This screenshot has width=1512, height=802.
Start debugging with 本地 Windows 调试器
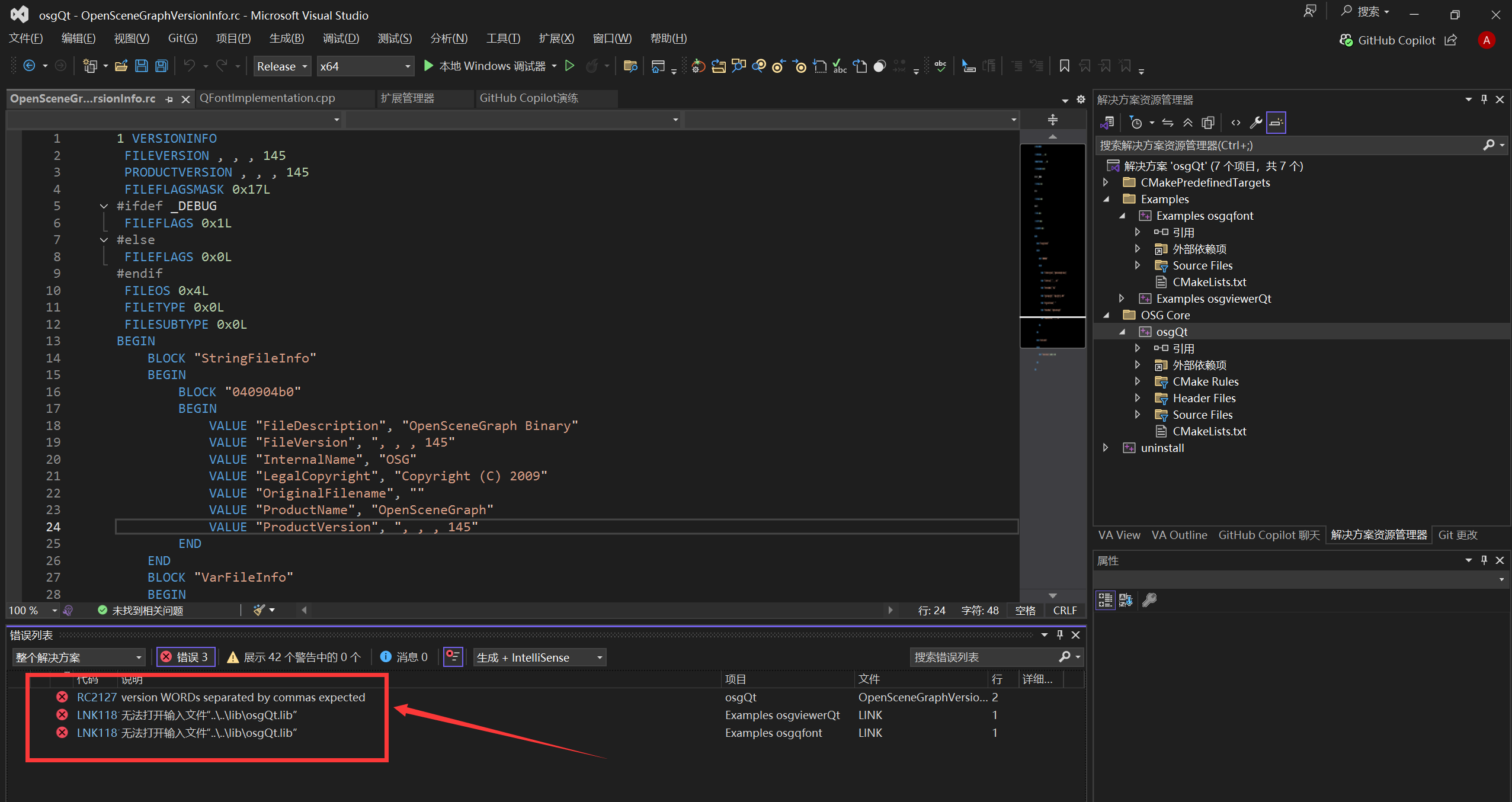tap(485, 66)
